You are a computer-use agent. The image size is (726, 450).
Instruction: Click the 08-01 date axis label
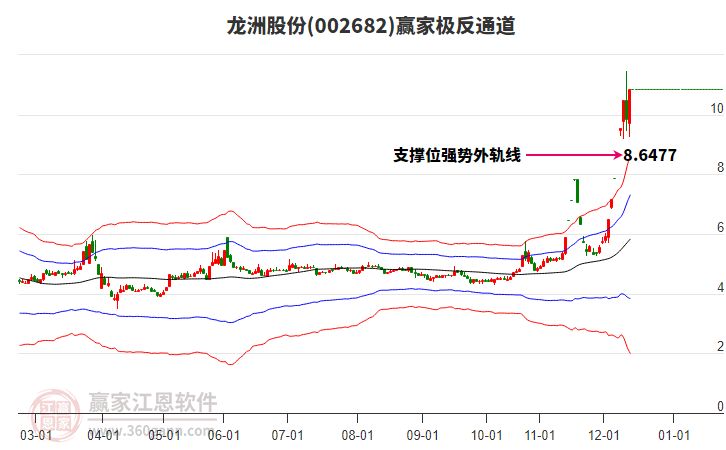357,435
